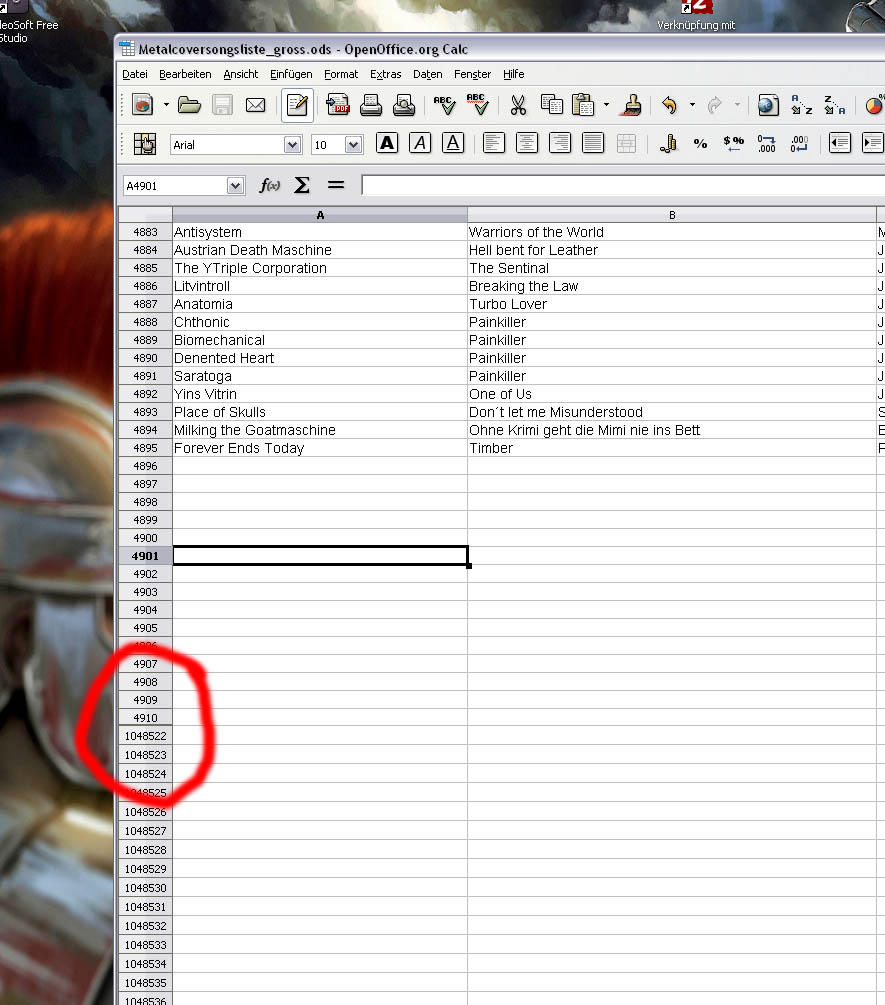Click the Sum sigma icon

click(x=301, y=185)
